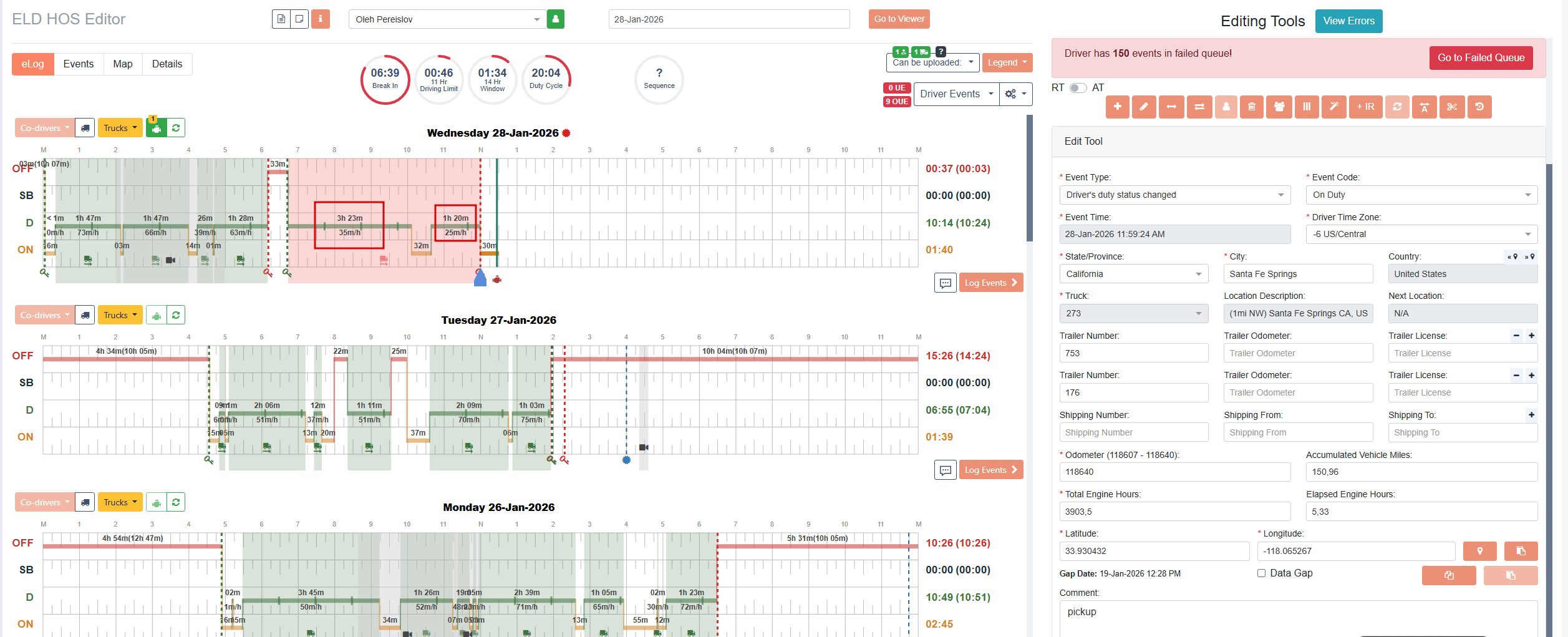The width and height of the screenshot is (1568, 637).
Task: Click the Sequence question mark circle
Action: click(659, 79)
